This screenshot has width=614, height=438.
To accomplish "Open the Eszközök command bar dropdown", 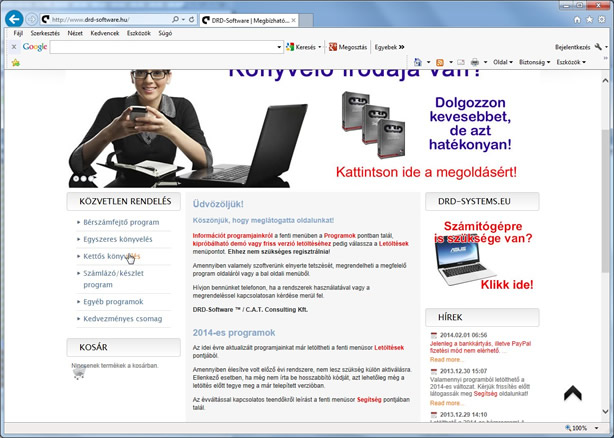I will 571,62.
